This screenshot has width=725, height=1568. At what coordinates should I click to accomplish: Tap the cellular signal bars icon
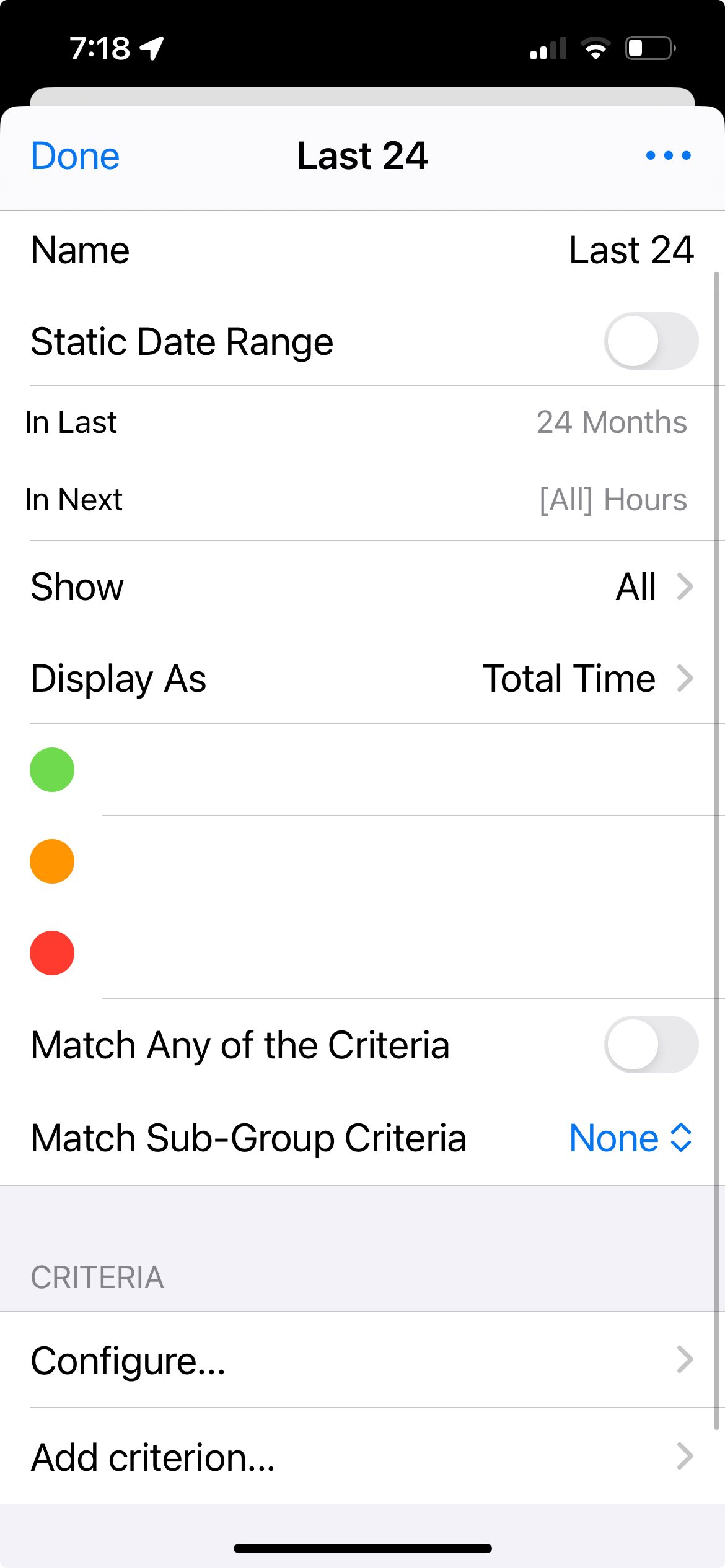click(548, 48)
